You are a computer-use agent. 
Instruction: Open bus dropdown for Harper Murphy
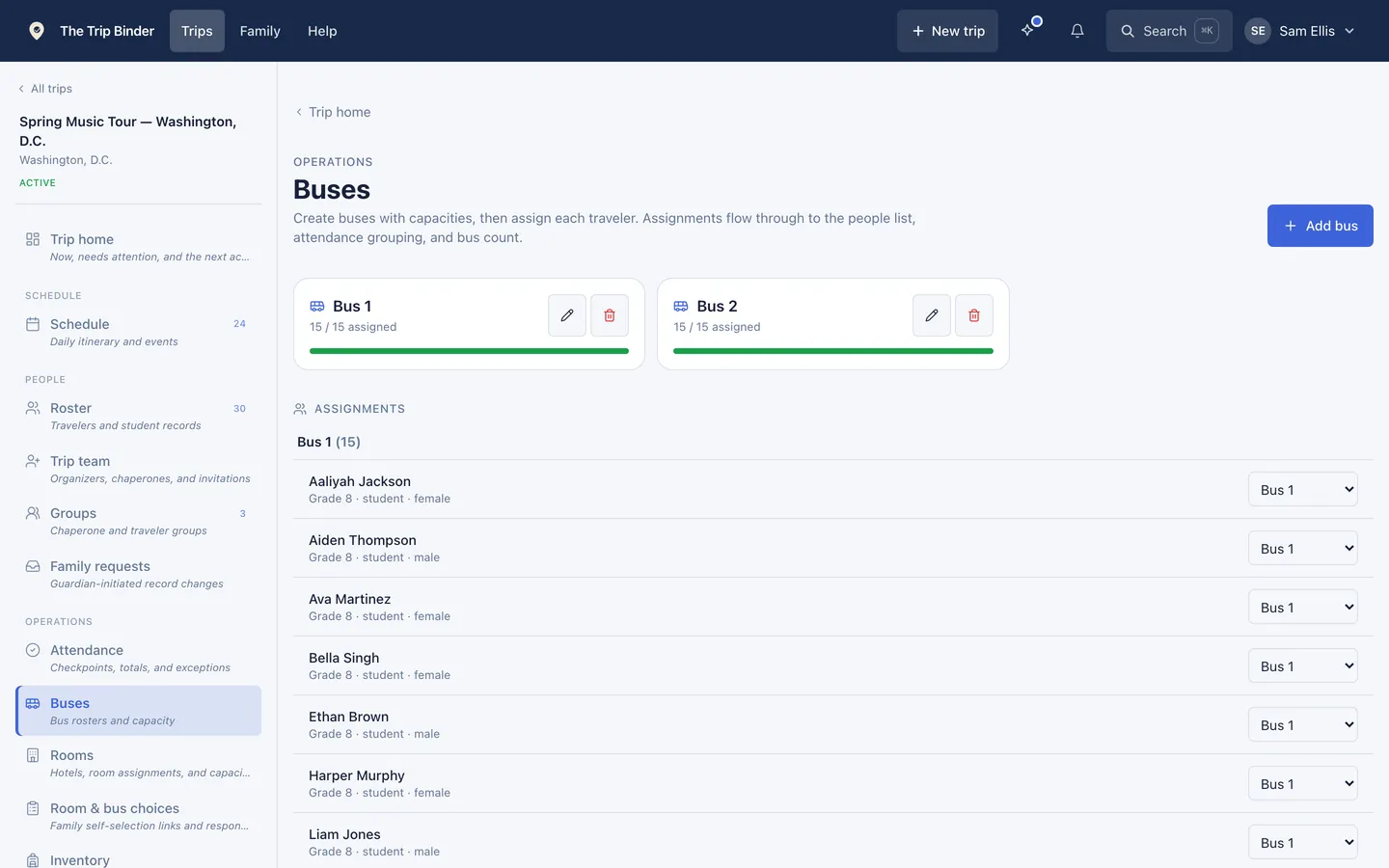(1303, 784)
